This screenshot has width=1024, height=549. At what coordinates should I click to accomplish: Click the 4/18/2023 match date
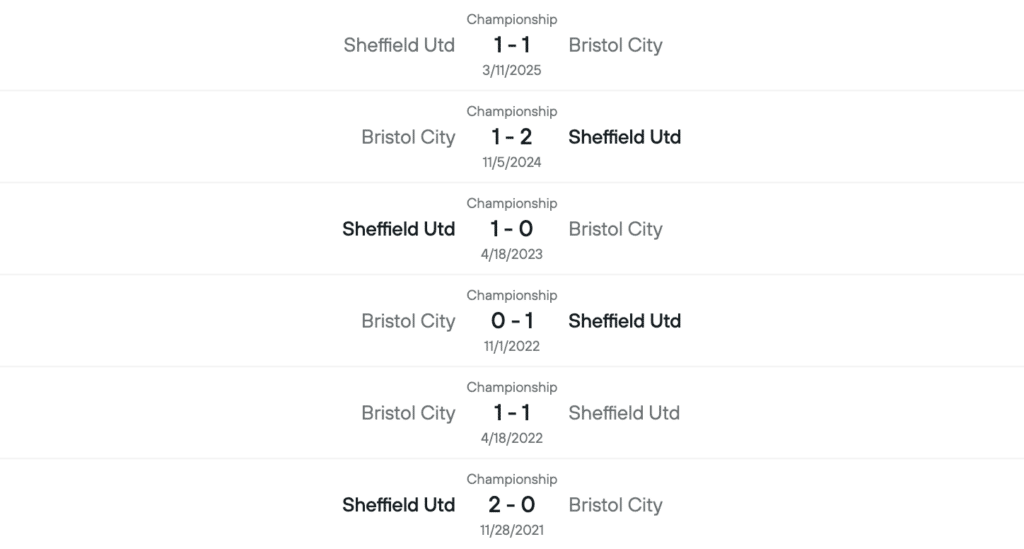512,254
